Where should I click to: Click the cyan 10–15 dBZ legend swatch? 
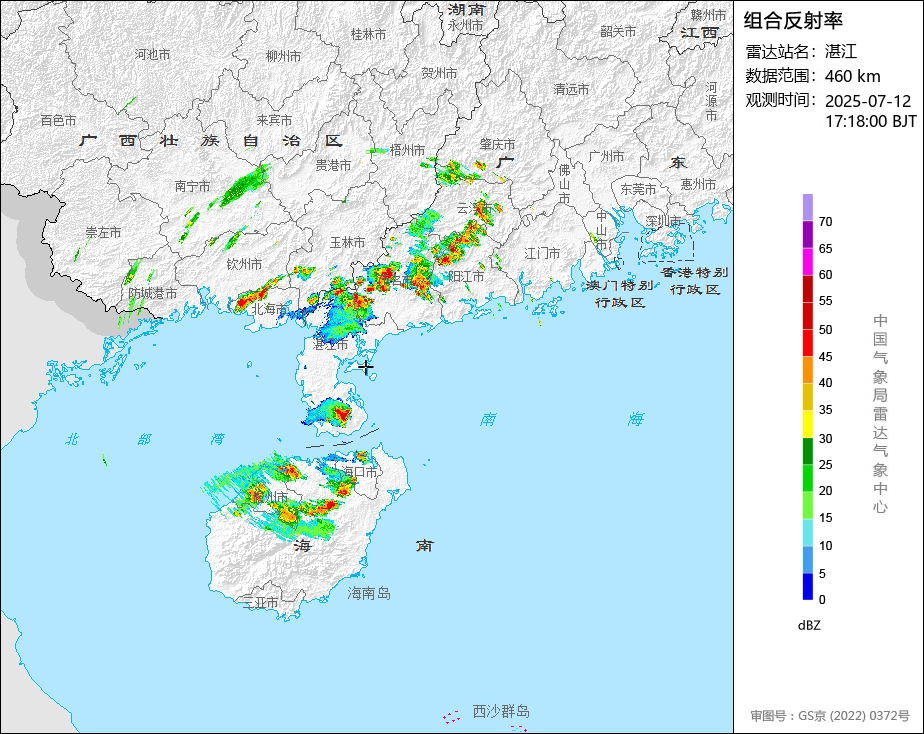point(807,533)
